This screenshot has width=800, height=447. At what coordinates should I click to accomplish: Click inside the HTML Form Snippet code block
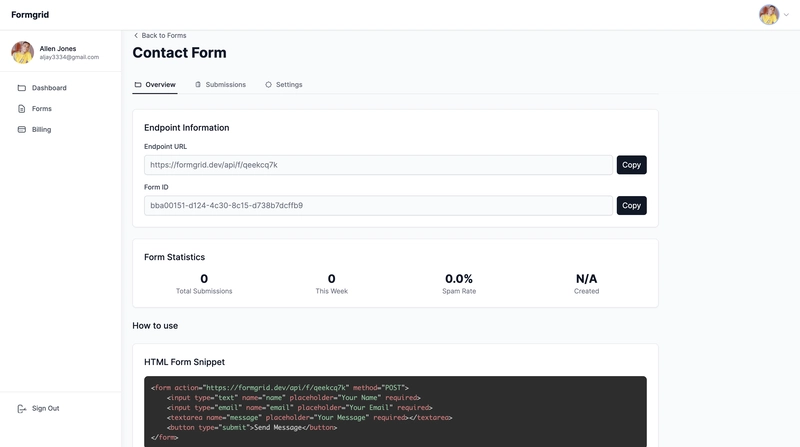pos(395,411)
